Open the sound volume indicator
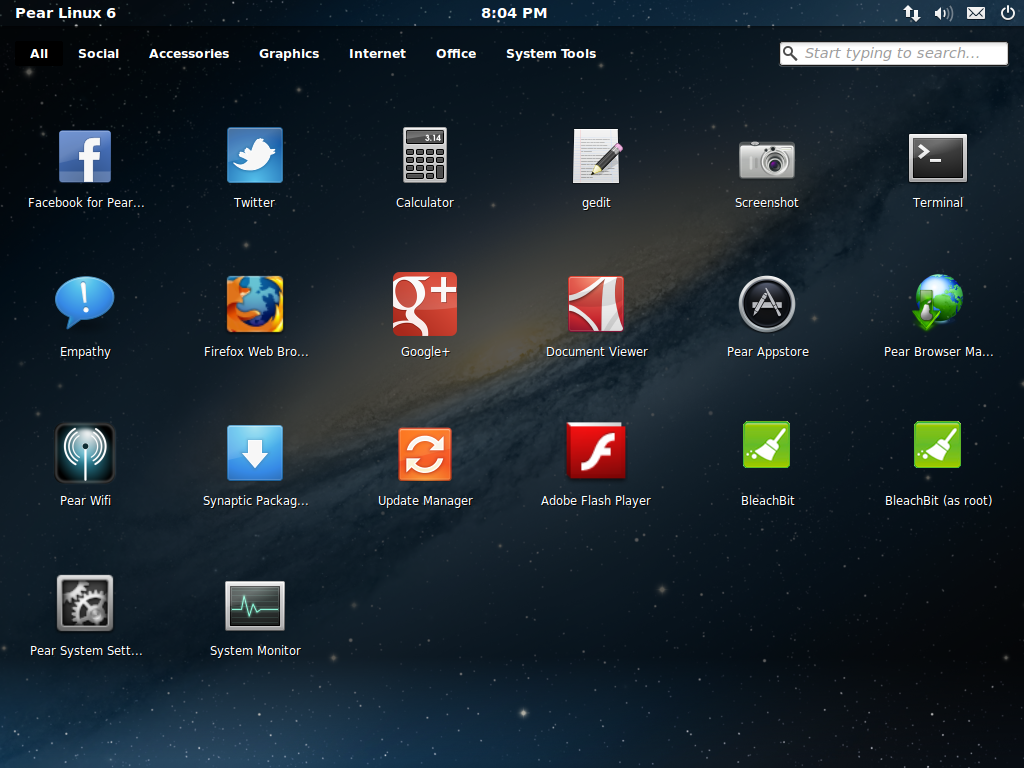The height and width of the screenshot is (768, 1024). click(x=944, y=13)
